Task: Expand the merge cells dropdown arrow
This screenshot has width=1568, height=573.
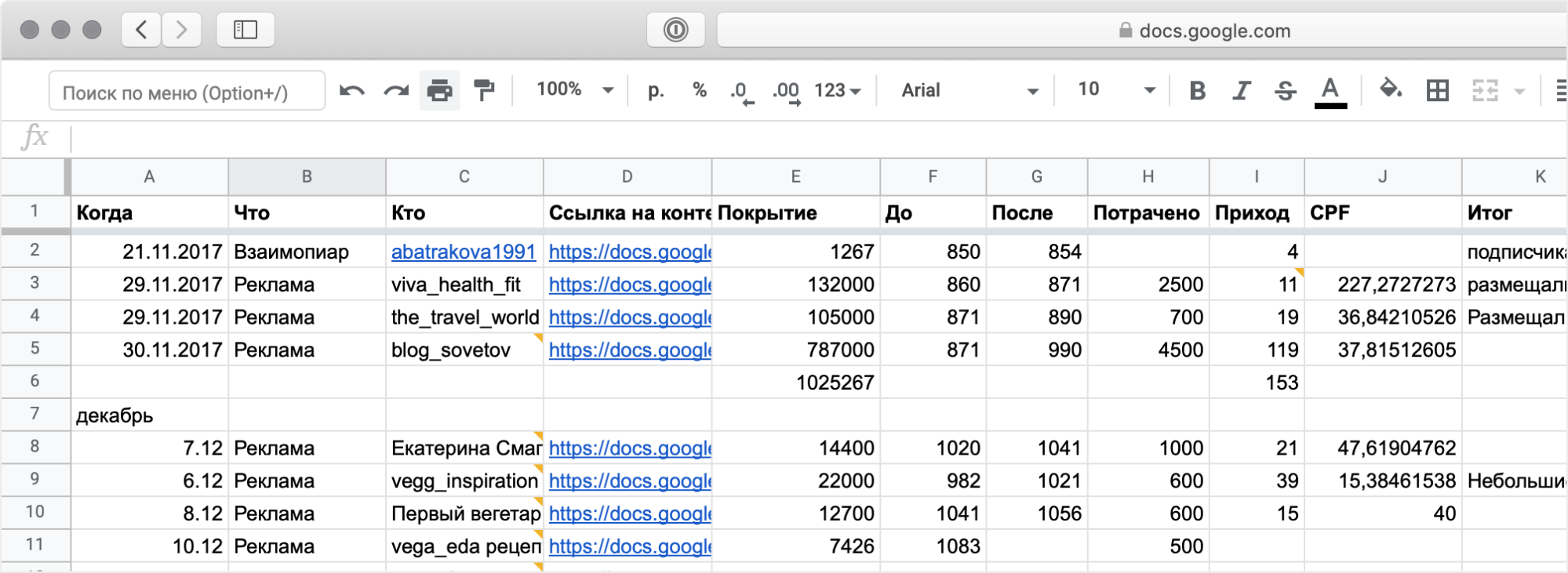Action: click(x=1519, y=92)
